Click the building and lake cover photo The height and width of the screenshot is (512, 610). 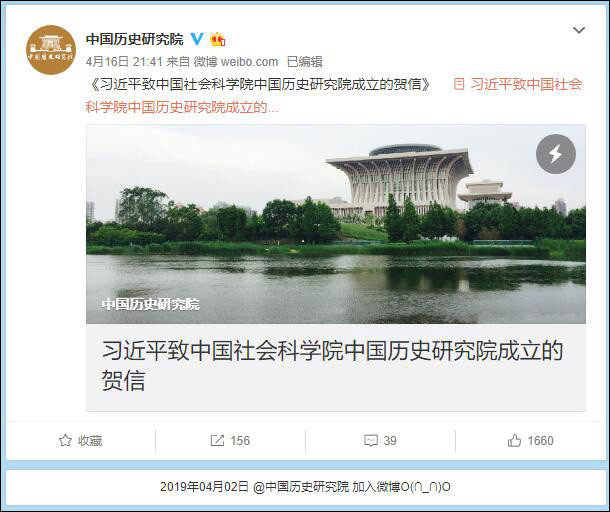(336, 224)
